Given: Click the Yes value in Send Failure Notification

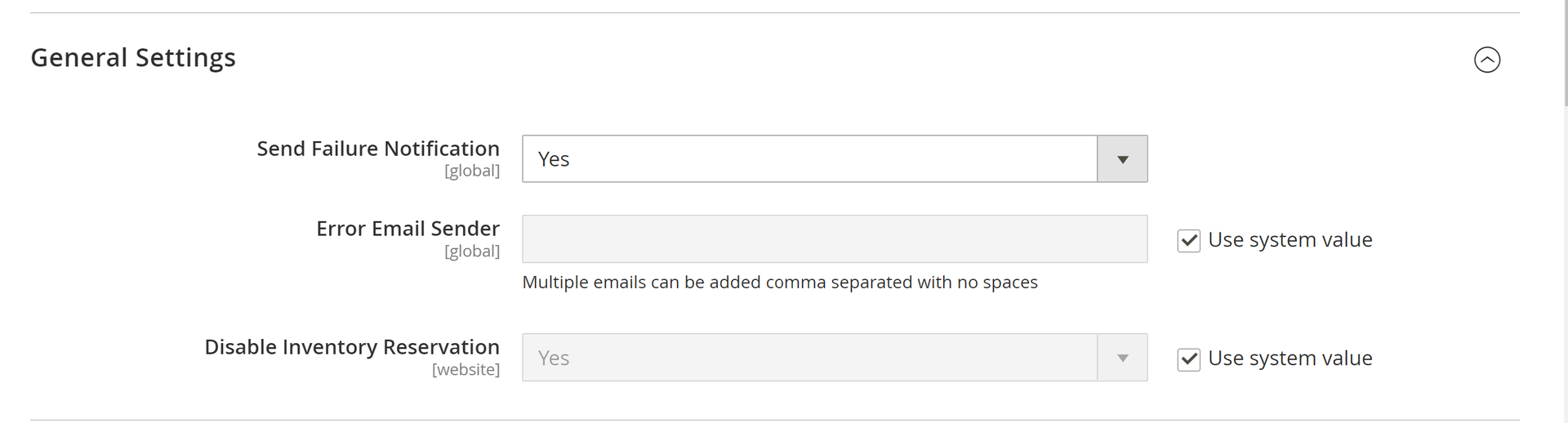Looking at the screenshot, I should [x=554, y=159].
